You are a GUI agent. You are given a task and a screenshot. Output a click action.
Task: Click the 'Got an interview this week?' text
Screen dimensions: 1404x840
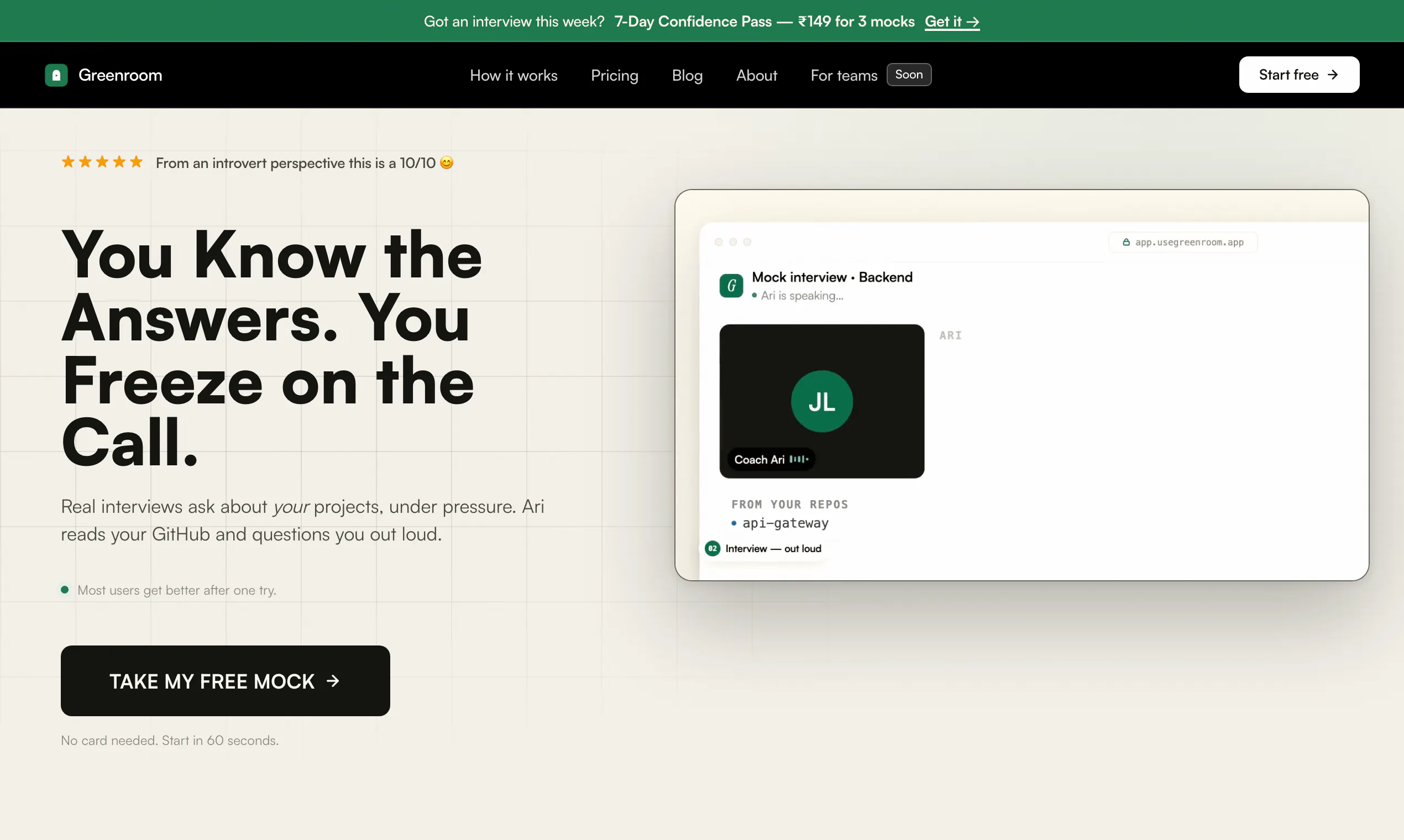514,22
